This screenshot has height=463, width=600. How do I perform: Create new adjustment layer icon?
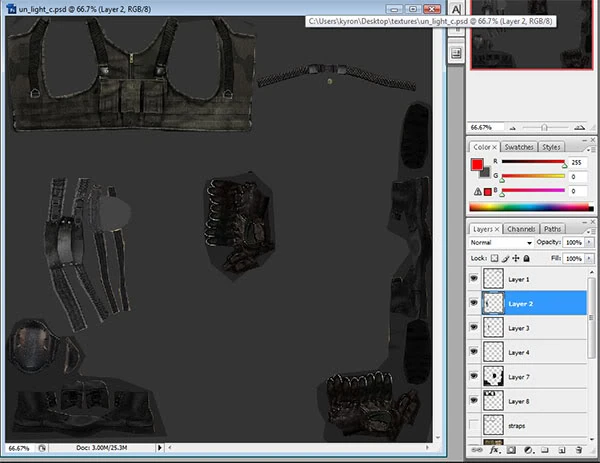coord(527,451)
